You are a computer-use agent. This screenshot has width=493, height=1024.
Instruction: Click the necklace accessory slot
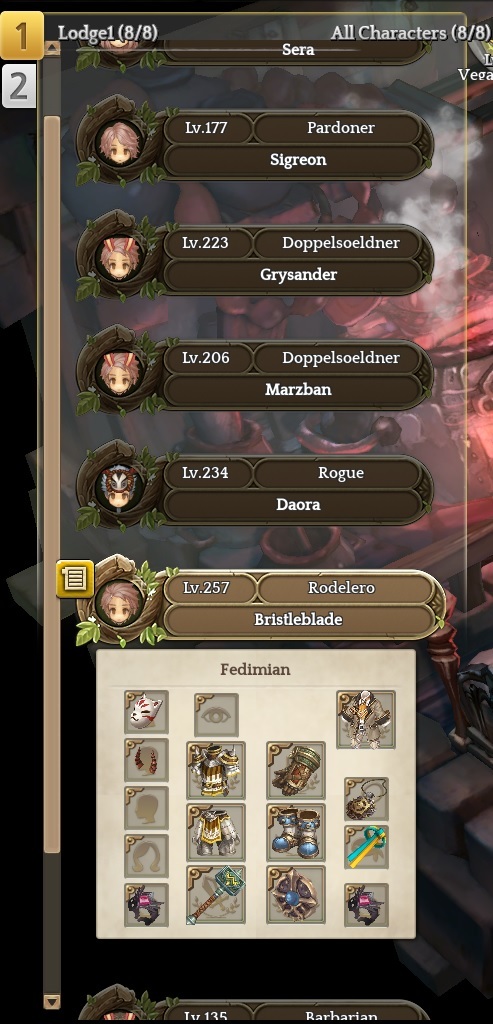(366, 799)
